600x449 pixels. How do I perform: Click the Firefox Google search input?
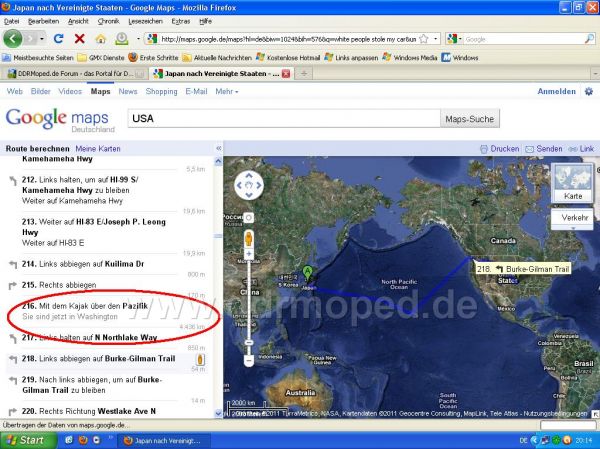[524, 39]
